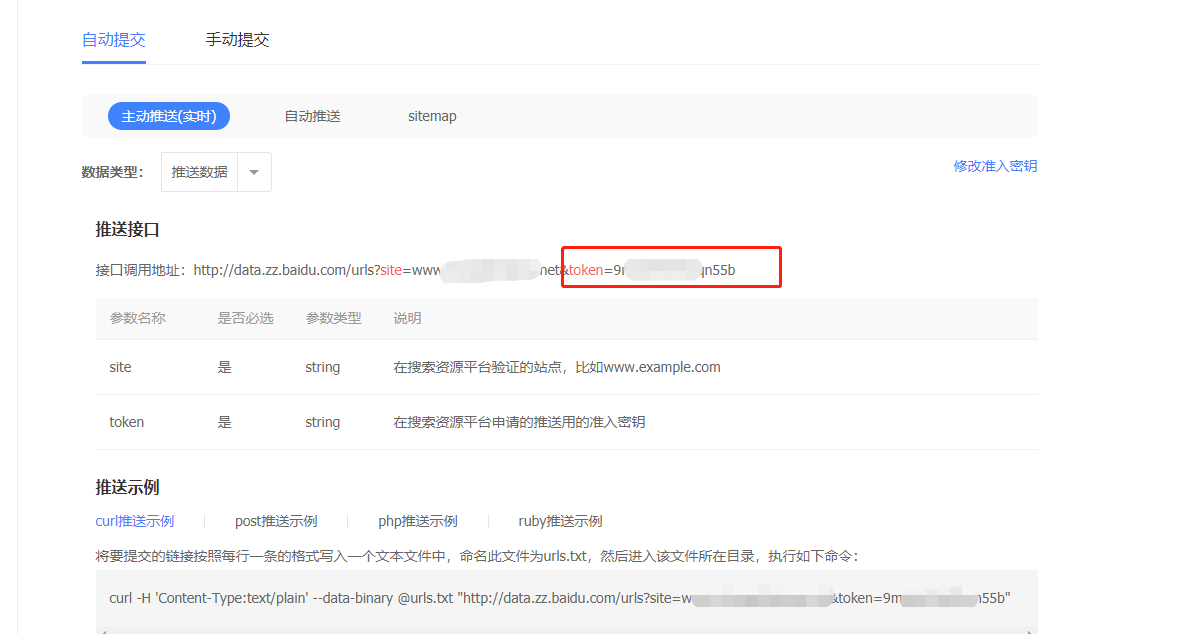Select the token row in the parameter table
1180x634 pixels.
566,422
